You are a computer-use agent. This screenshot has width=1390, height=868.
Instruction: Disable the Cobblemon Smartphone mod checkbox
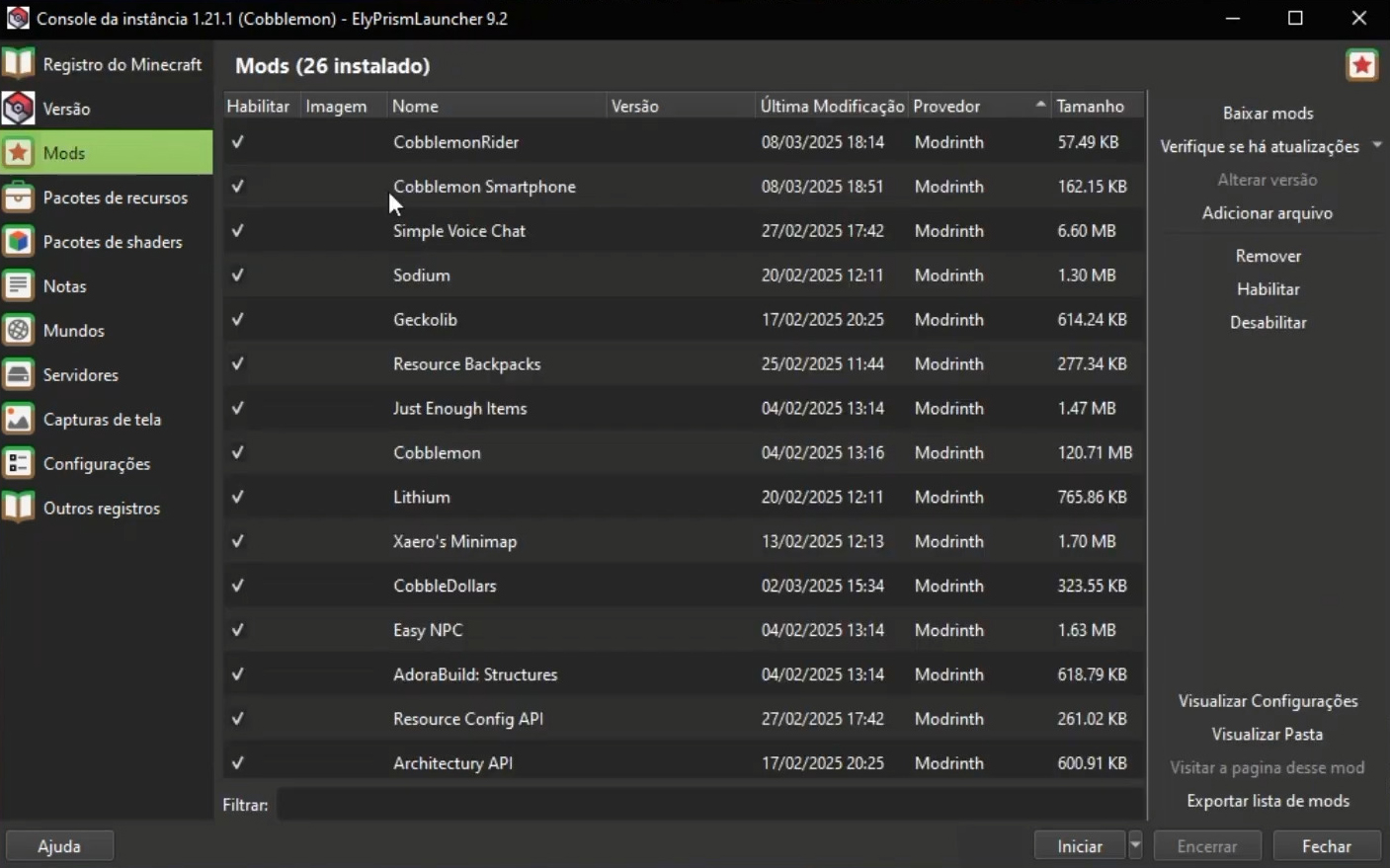(237, 187)
